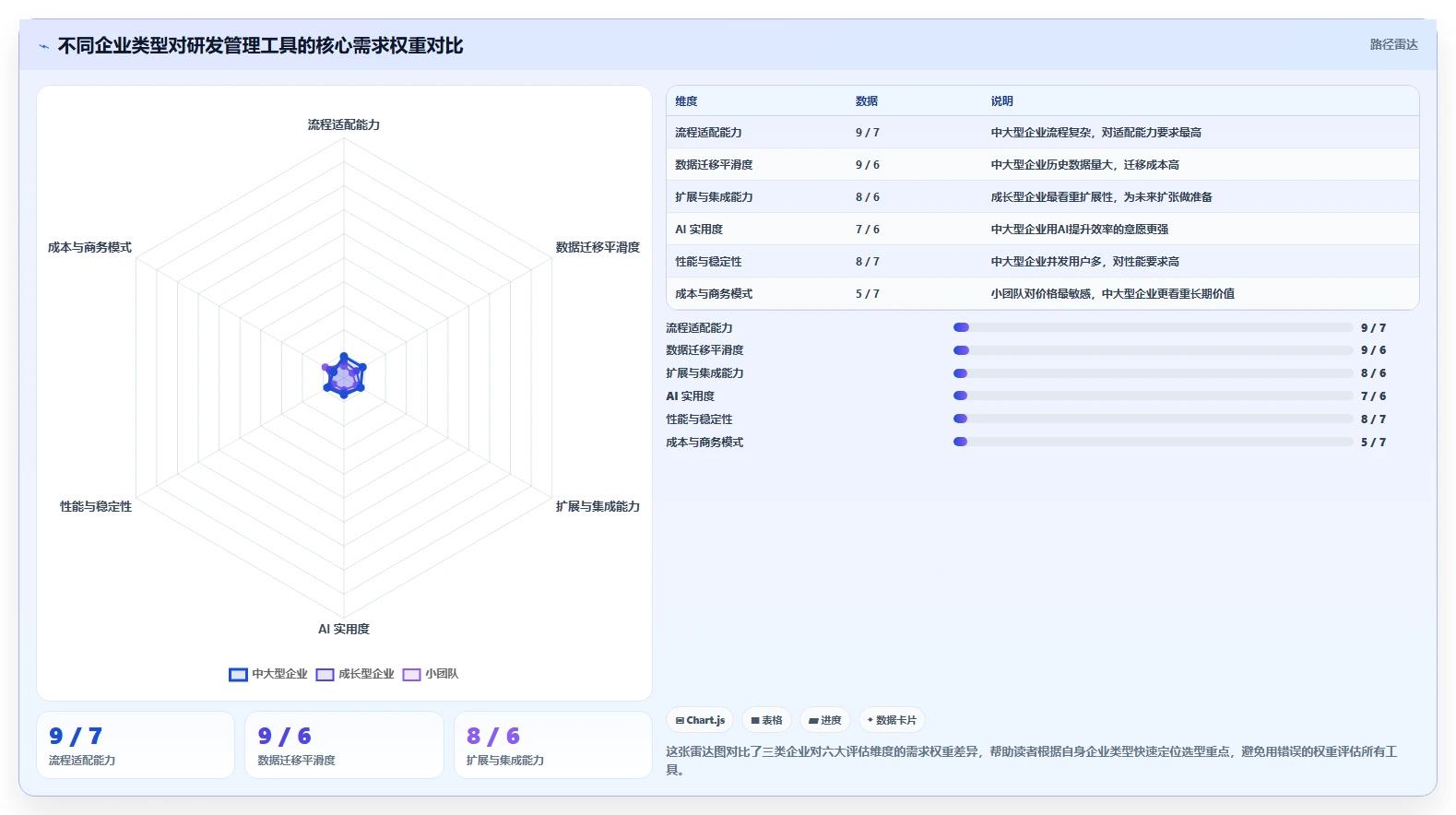Click the 成本与商务模式 progress bar
This screenshot has width=1456, height=815.
[1153, 442]
